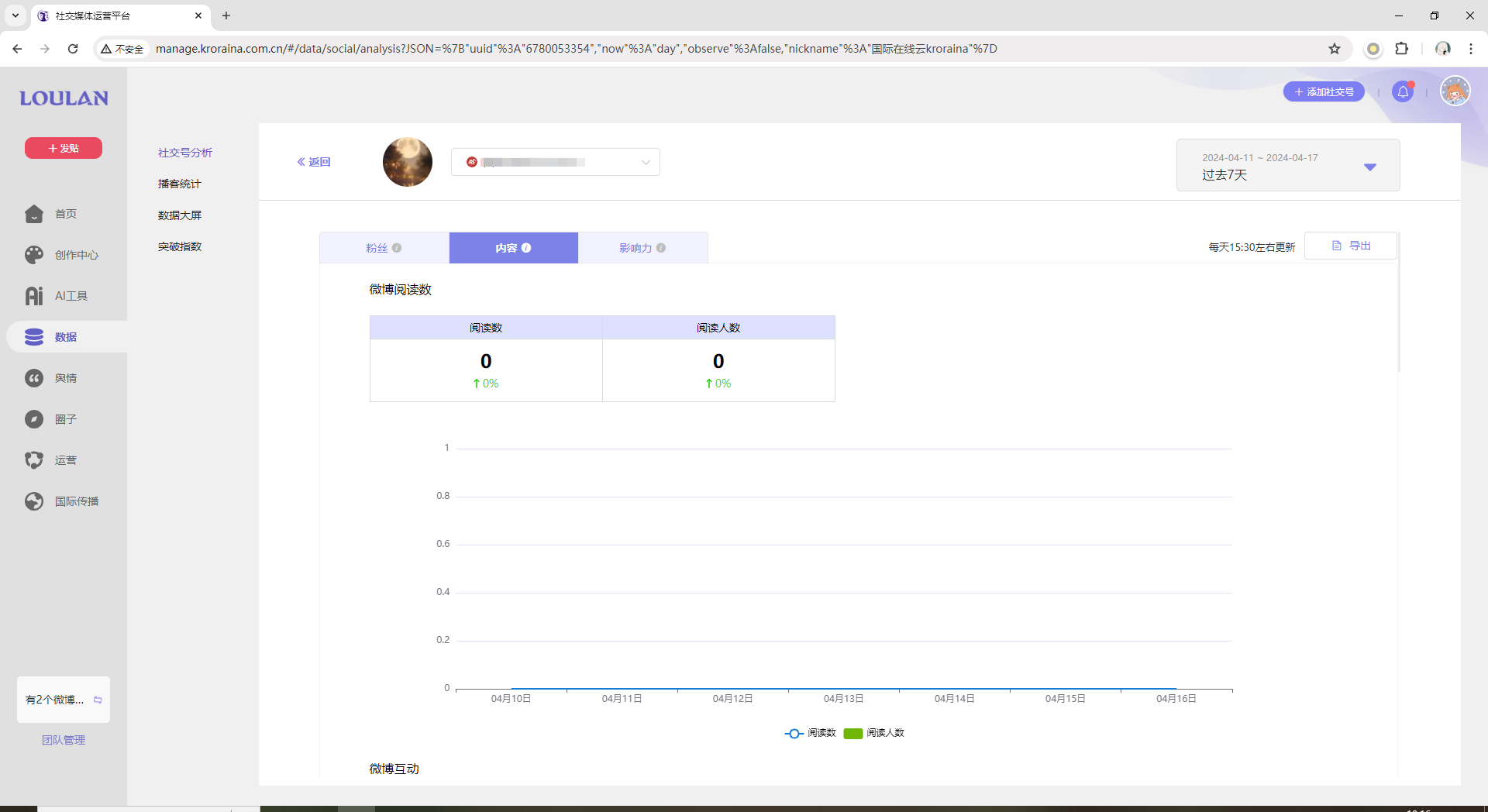
Task: Open 国际传播 globe icon in sidebar
Action: (x=34, y=501)
